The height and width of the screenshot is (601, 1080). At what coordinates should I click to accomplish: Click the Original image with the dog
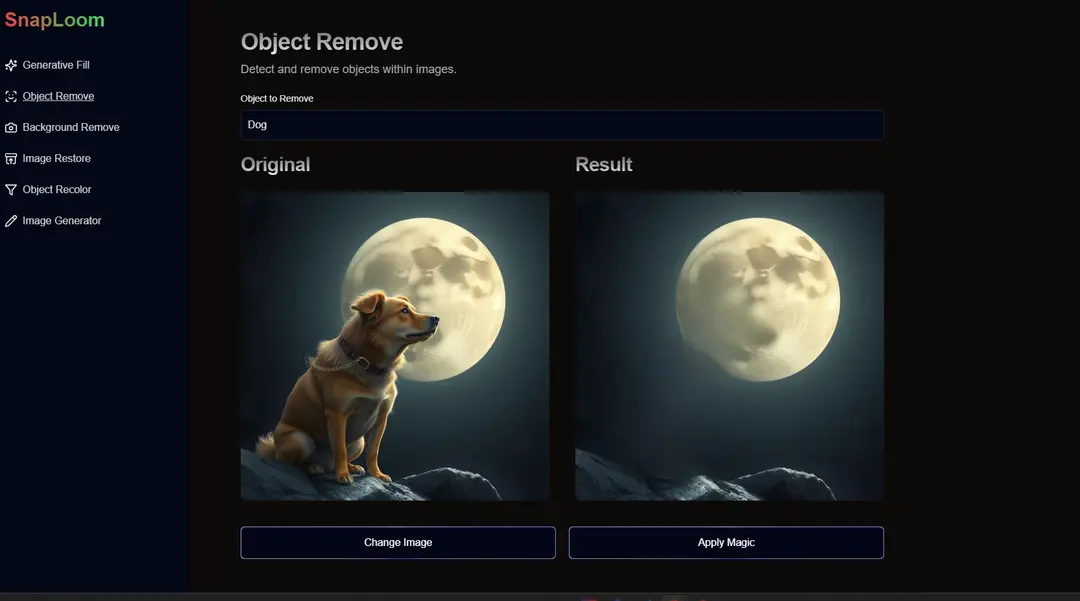[x=395, y=346]
